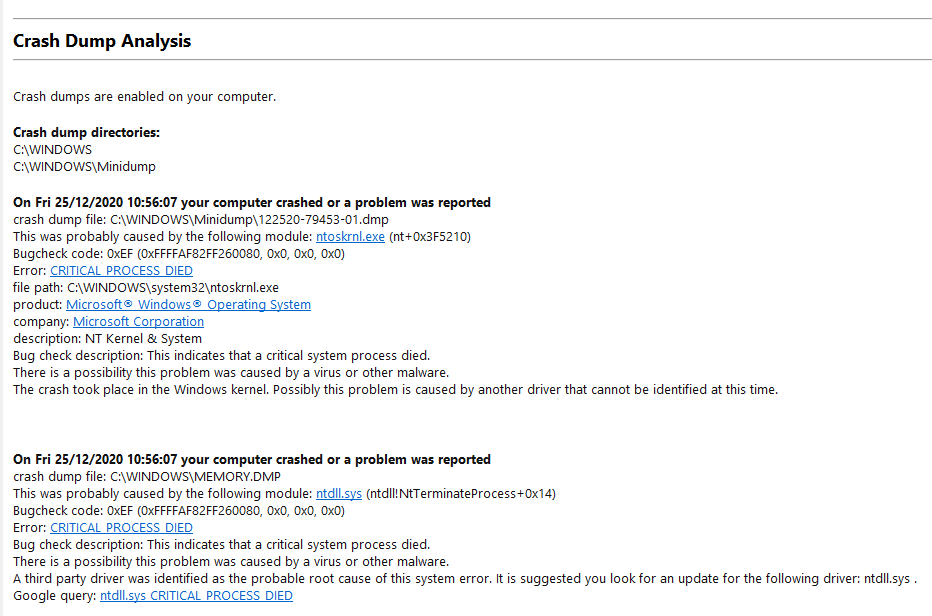Click the 'third party driver was identified' sentence
The image size is (932, 616).
coord(465,579)
